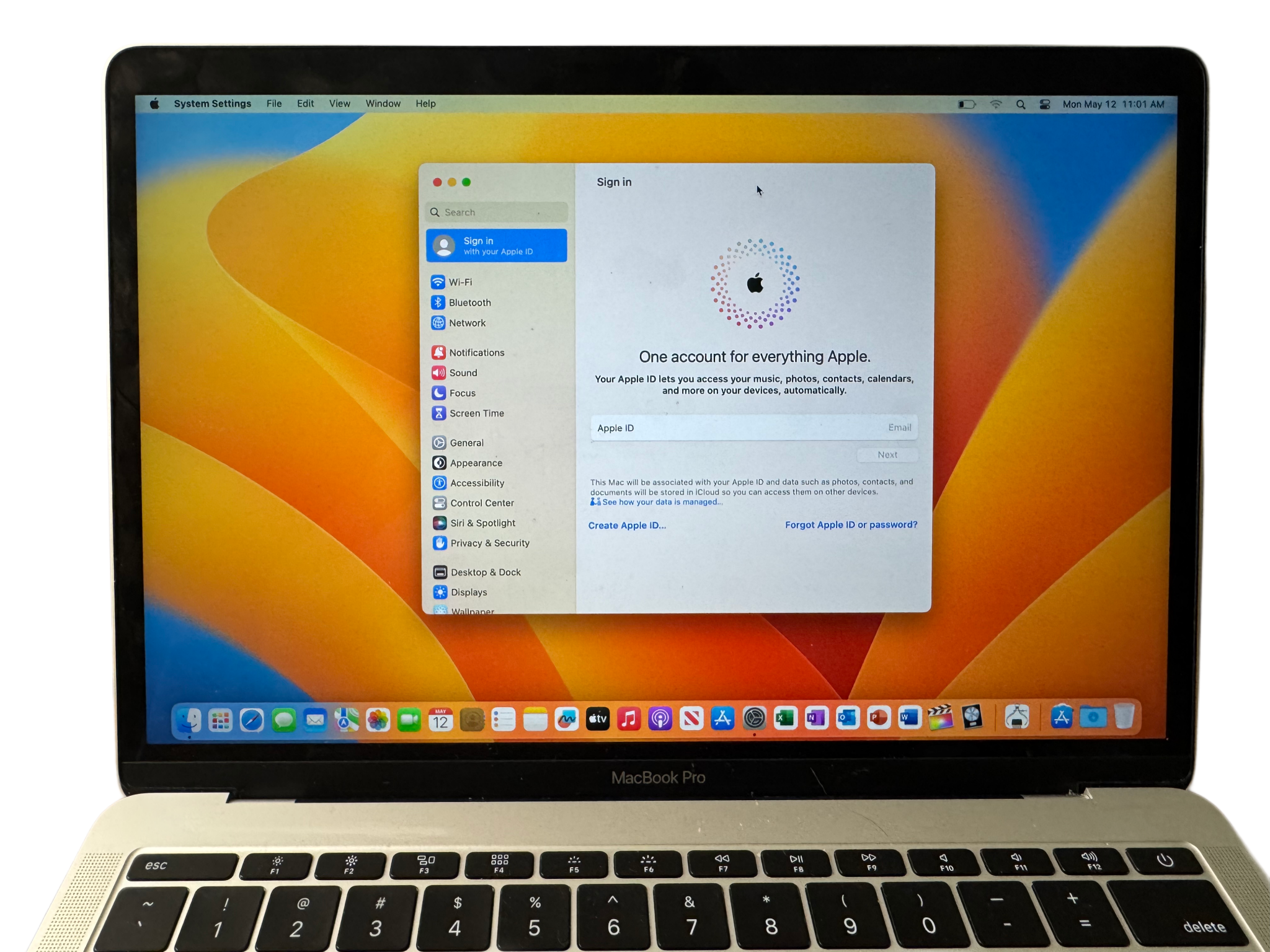
Task: Click the Apple ID email input field
Action: coord(754,428)
